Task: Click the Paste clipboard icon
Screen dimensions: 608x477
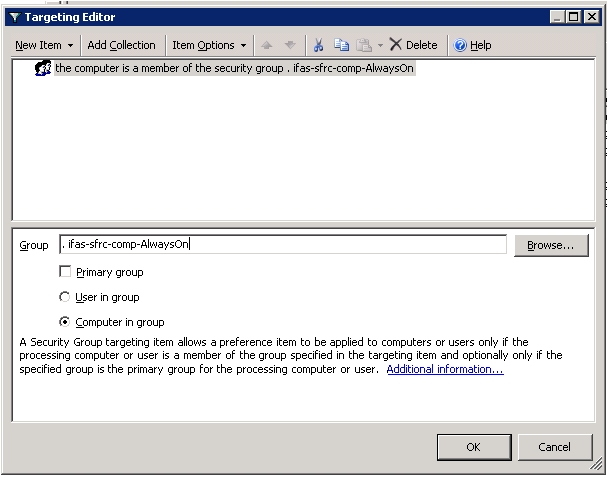Action: (x=364, y=45)
